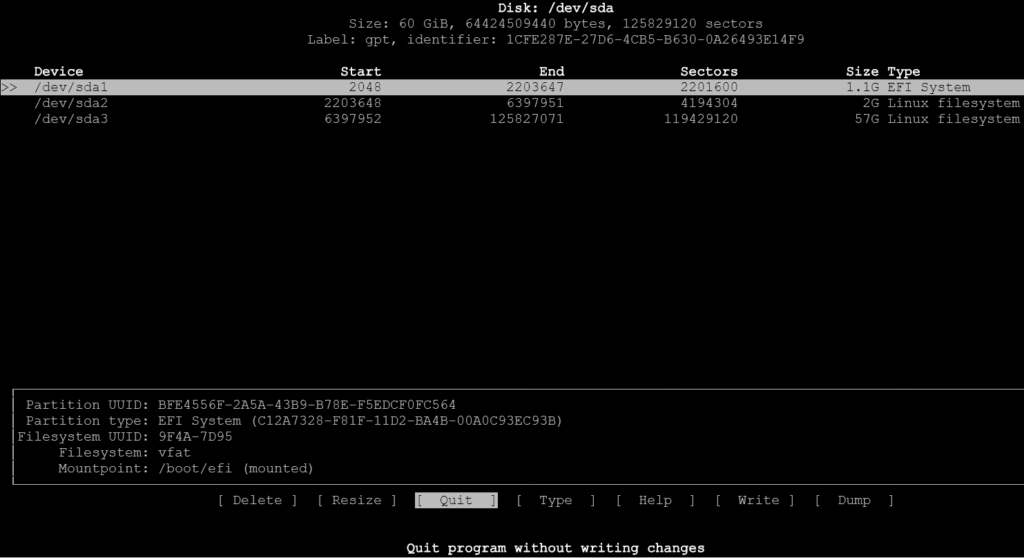Select the /dev/sda3 partition row
Screen dimensions: 1024x558
[512, 119]
